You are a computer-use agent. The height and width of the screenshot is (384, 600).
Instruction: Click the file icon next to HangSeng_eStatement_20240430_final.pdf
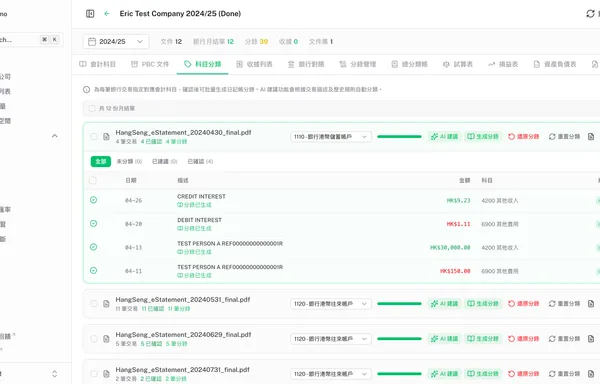point(106,137)
